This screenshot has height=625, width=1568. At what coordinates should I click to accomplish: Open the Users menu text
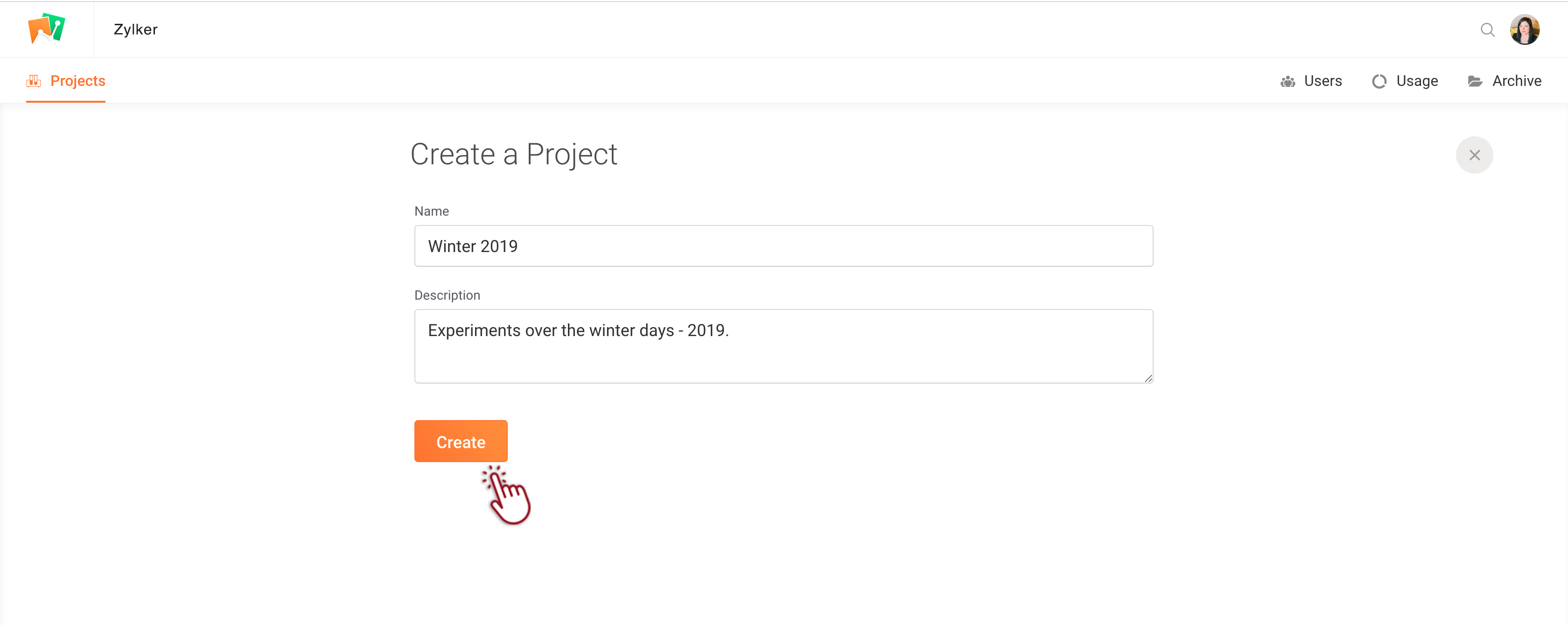pyautogui.click(x=1323, y=81)
